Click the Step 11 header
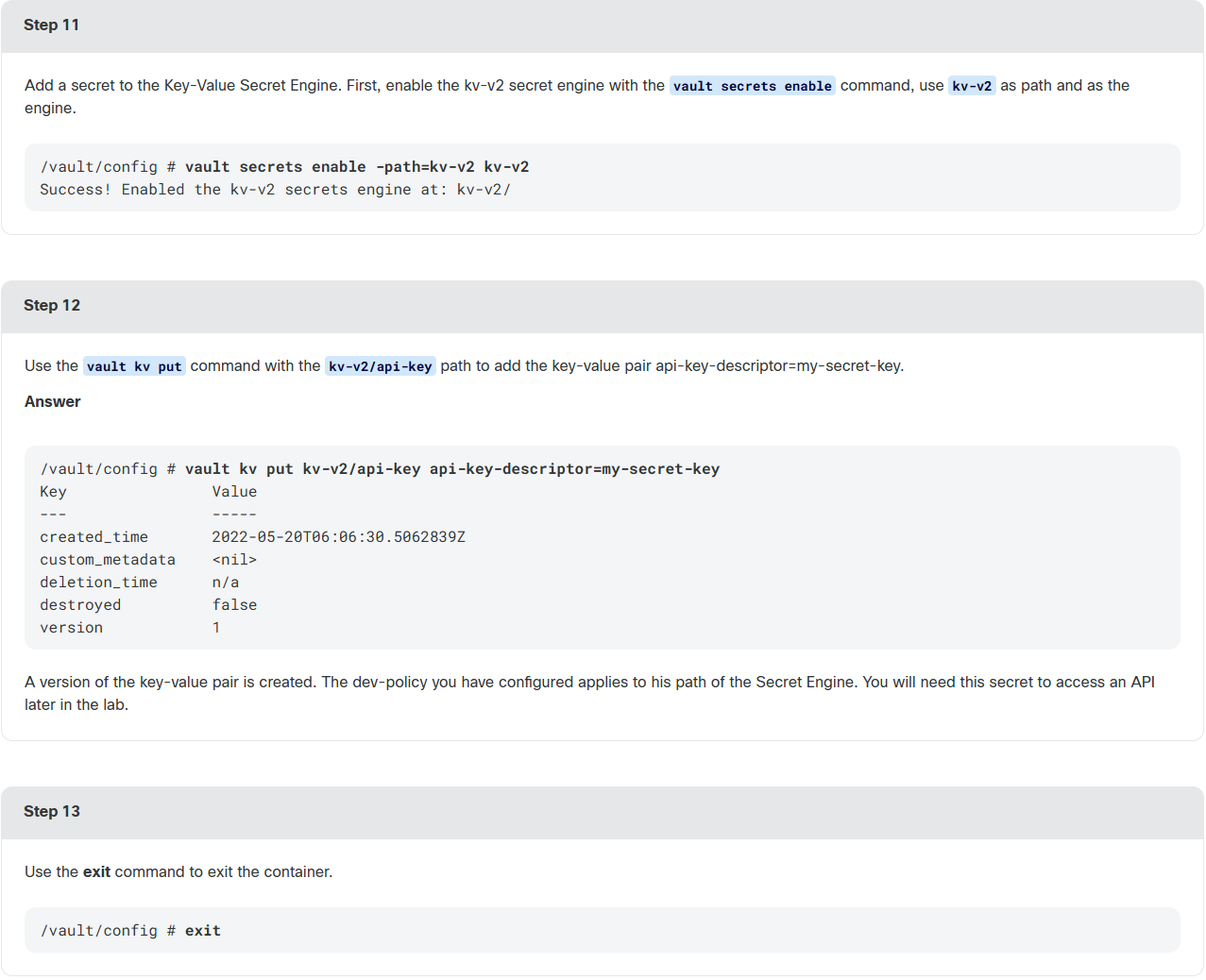Viewport: 1206px width, 980px height. tap(603, 25)
